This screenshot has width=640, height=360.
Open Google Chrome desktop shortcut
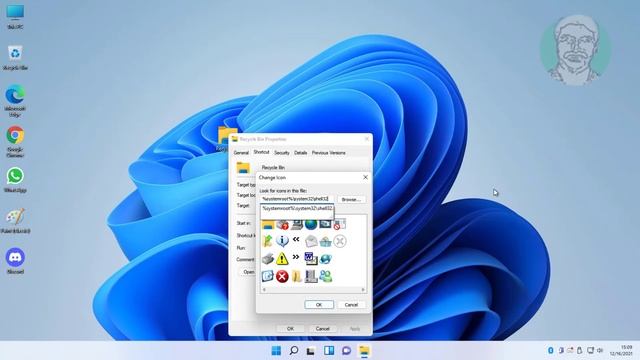[x=15, y=141]
